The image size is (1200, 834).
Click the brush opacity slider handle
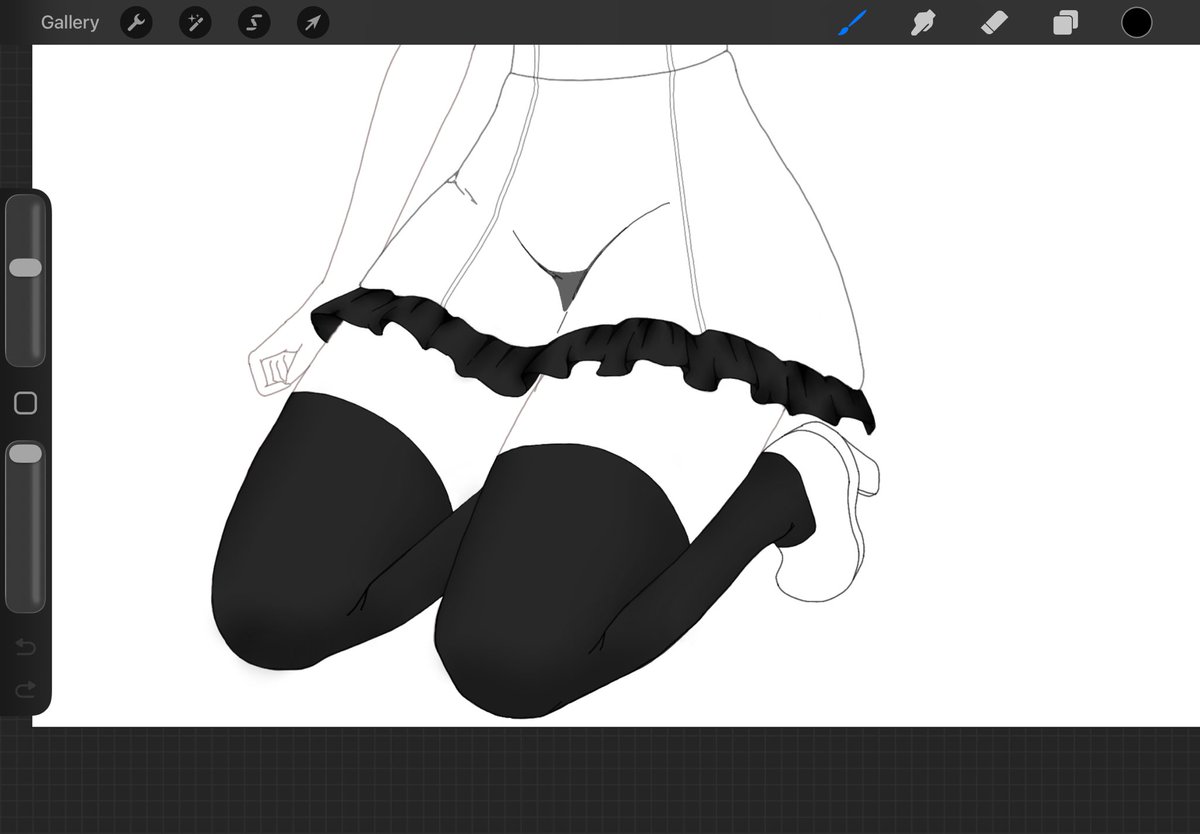point(25,454)
